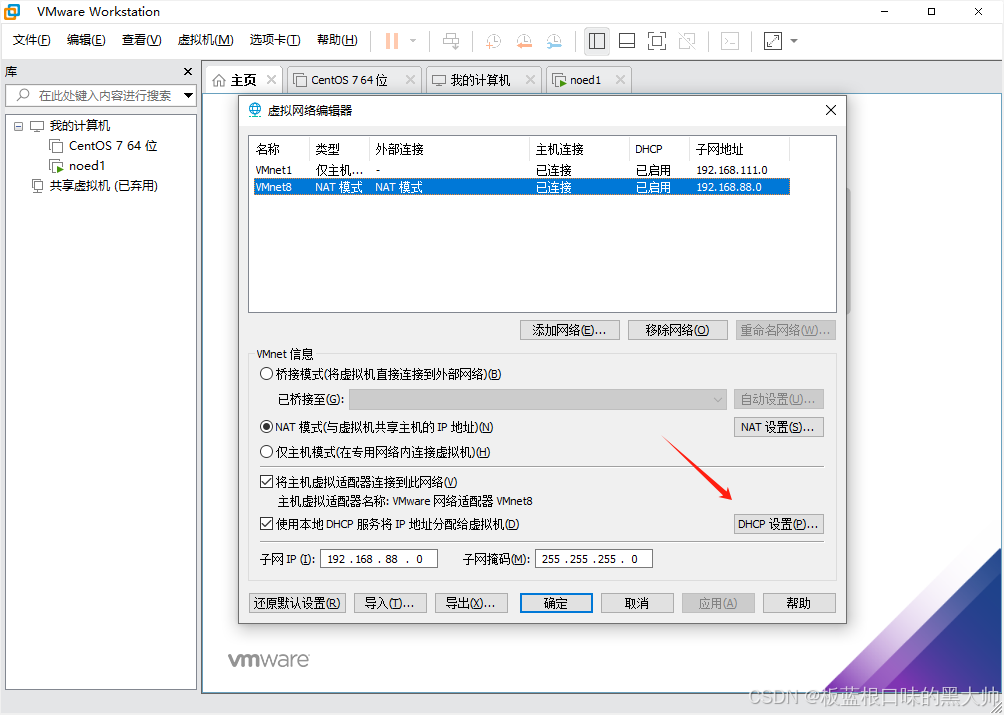Open NAT 设置 button
Viewport: 1004px width, 715px height.
(778, 427)
